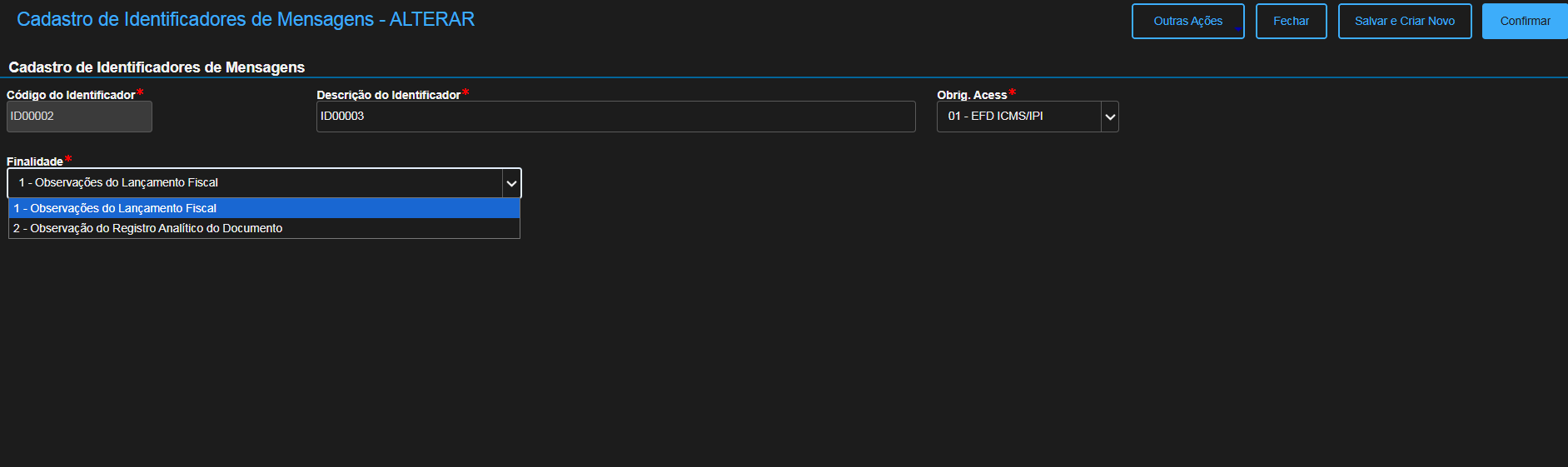Click the Código do Identificador field showing ID00002
The image size is (1568, 467).
(x=79, y=117)
